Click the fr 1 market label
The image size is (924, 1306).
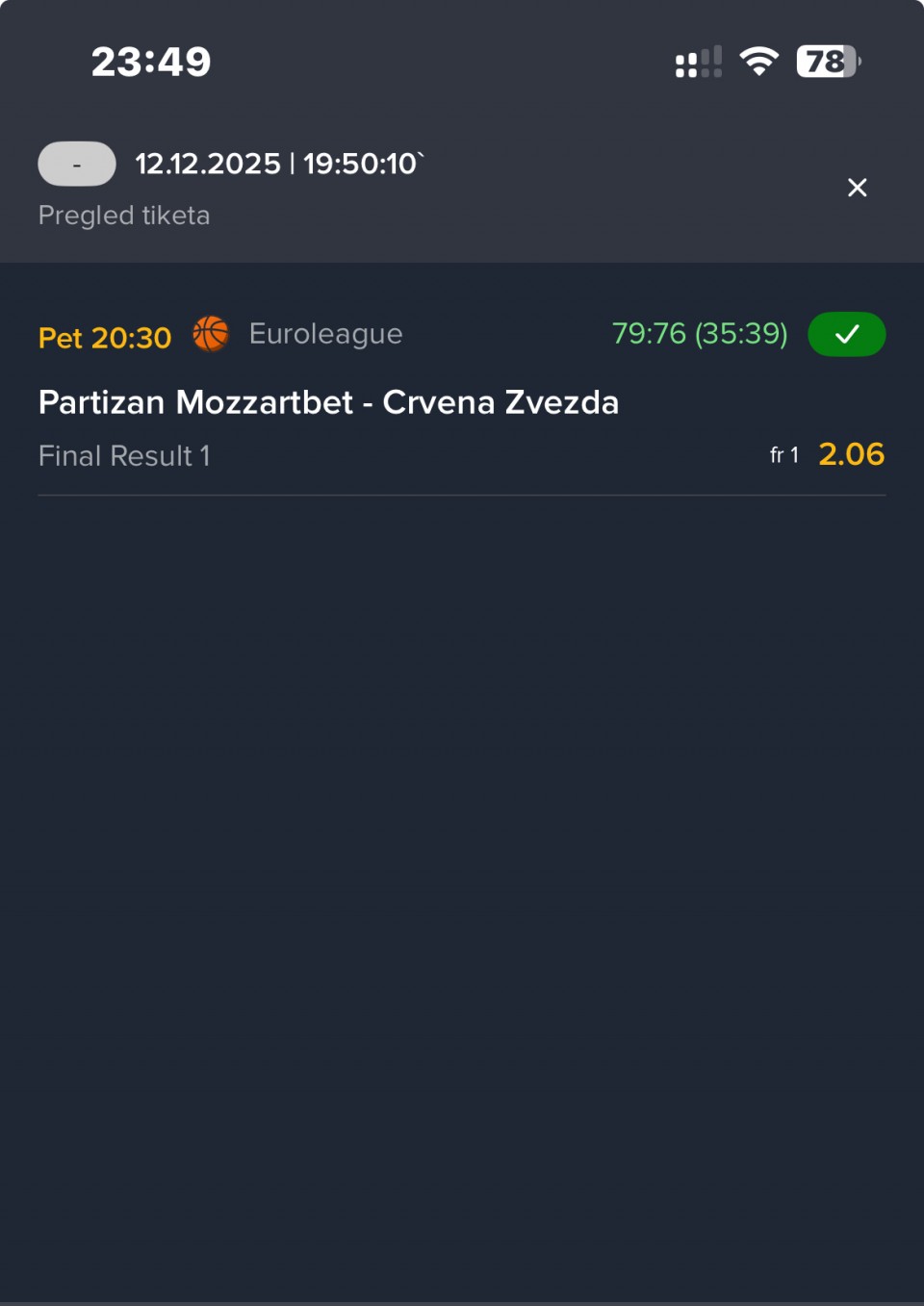coord(783,455)
